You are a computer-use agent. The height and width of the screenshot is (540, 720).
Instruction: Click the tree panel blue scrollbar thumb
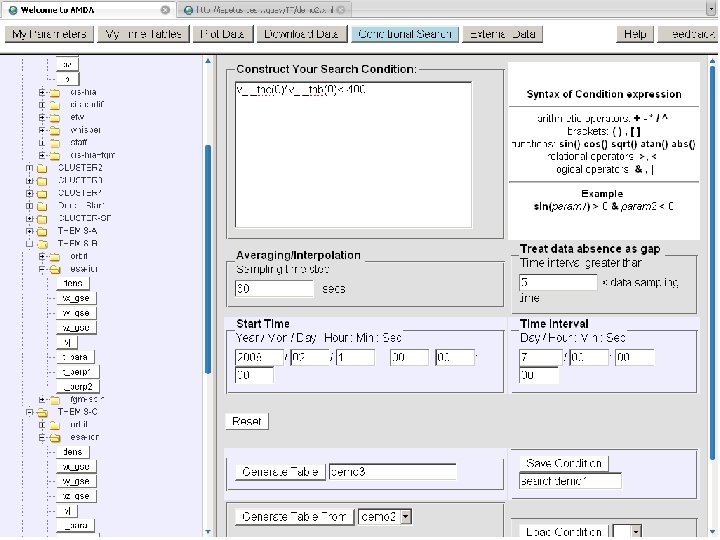208,259
